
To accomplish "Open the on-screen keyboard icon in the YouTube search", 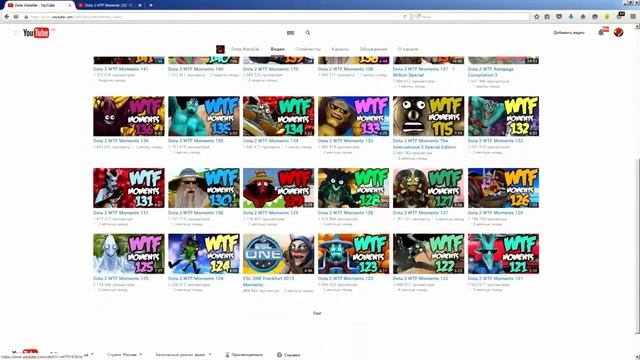I will click(x=290, y=33).
